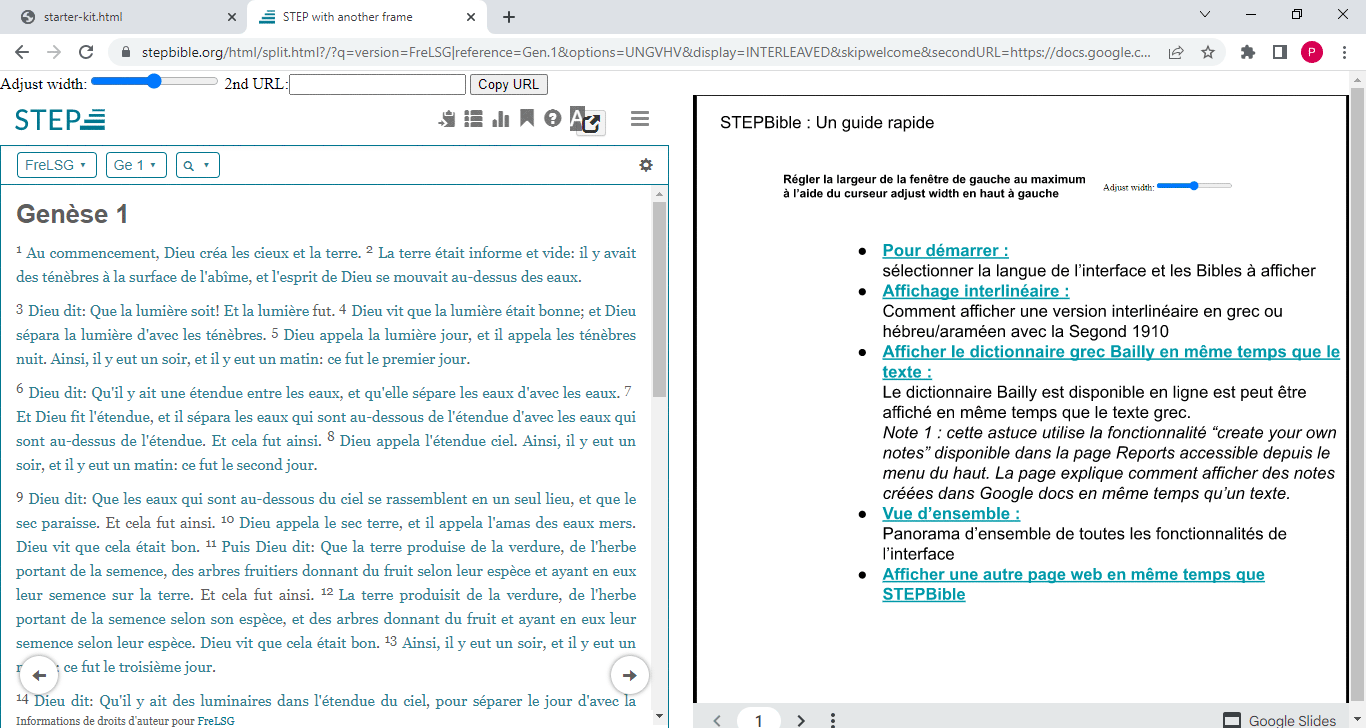
Task: Open the STEP hamburger menu
Action: [x=640, y=119]
